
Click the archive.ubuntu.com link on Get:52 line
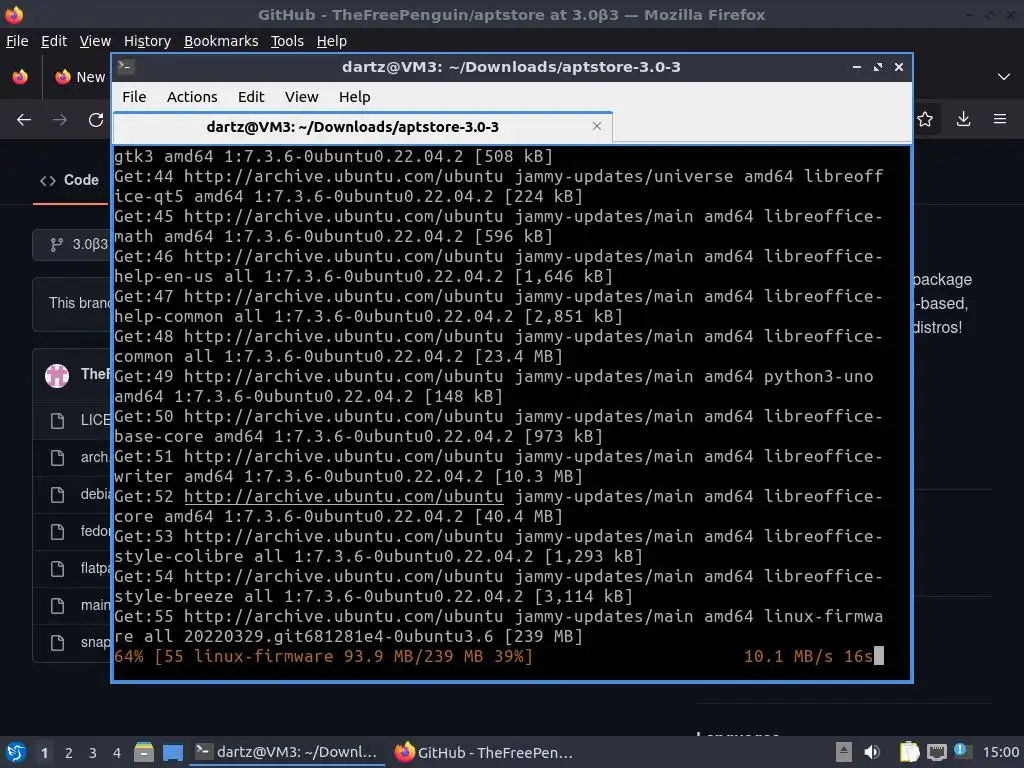(x=344, y=496)
